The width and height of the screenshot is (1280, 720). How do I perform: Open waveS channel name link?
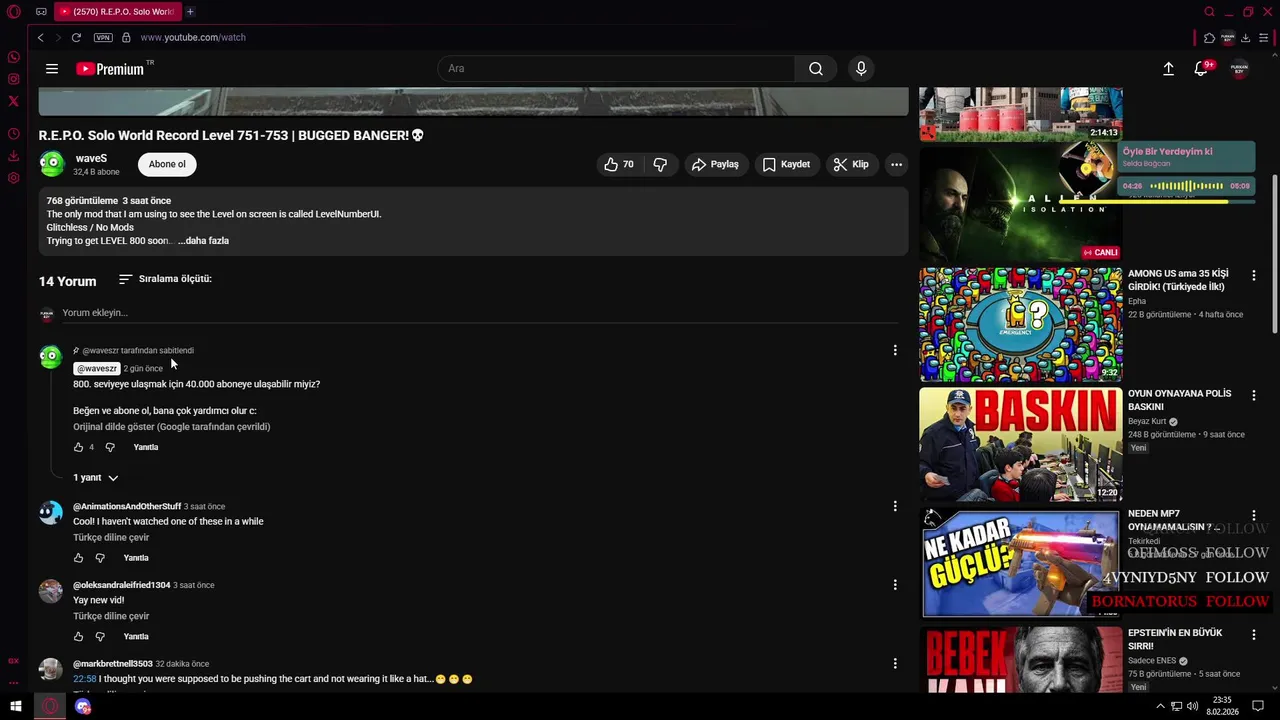click(x=91, y=158)
